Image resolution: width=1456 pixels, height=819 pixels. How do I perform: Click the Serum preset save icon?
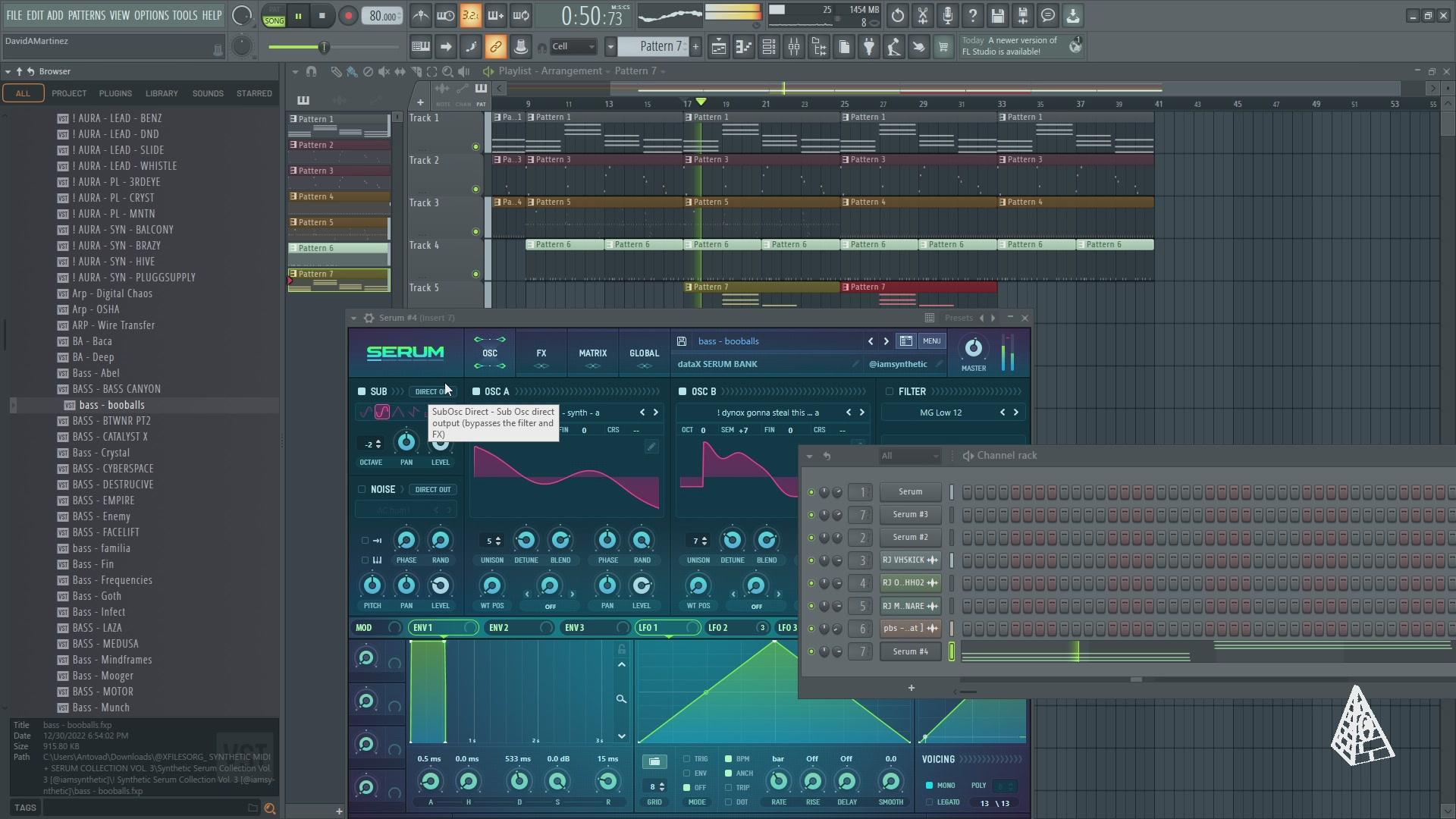tap(682, 341)
